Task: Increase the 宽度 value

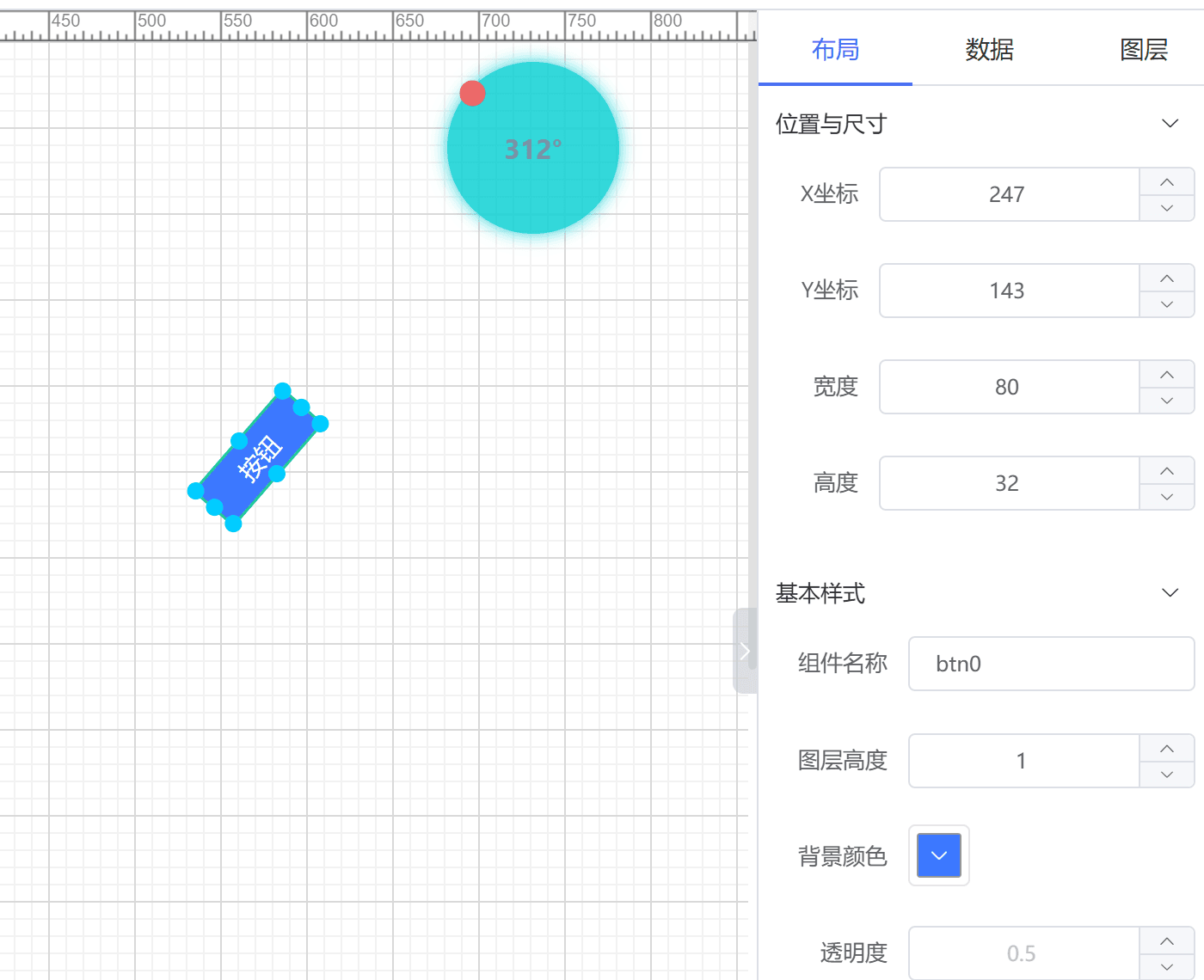Action: tap(1167, 374)
